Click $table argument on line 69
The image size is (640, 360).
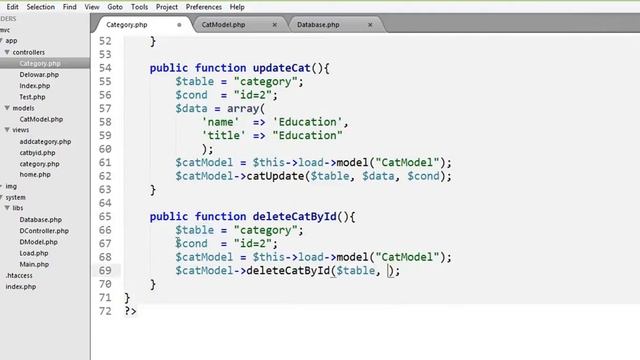click(x=356, y=271)
